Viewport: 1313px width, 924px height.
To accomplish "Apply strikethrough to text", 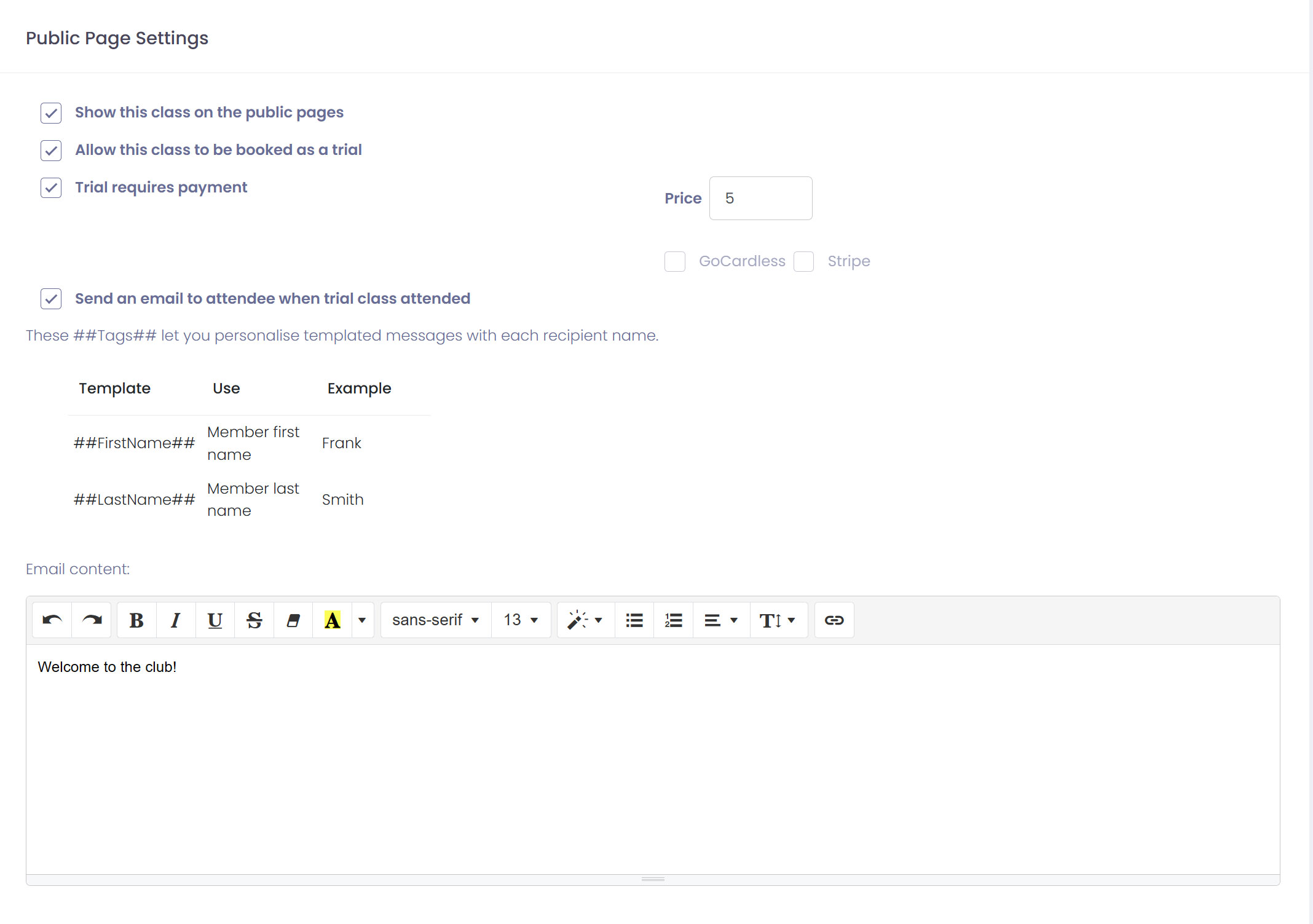I will [x=254, y=620].
